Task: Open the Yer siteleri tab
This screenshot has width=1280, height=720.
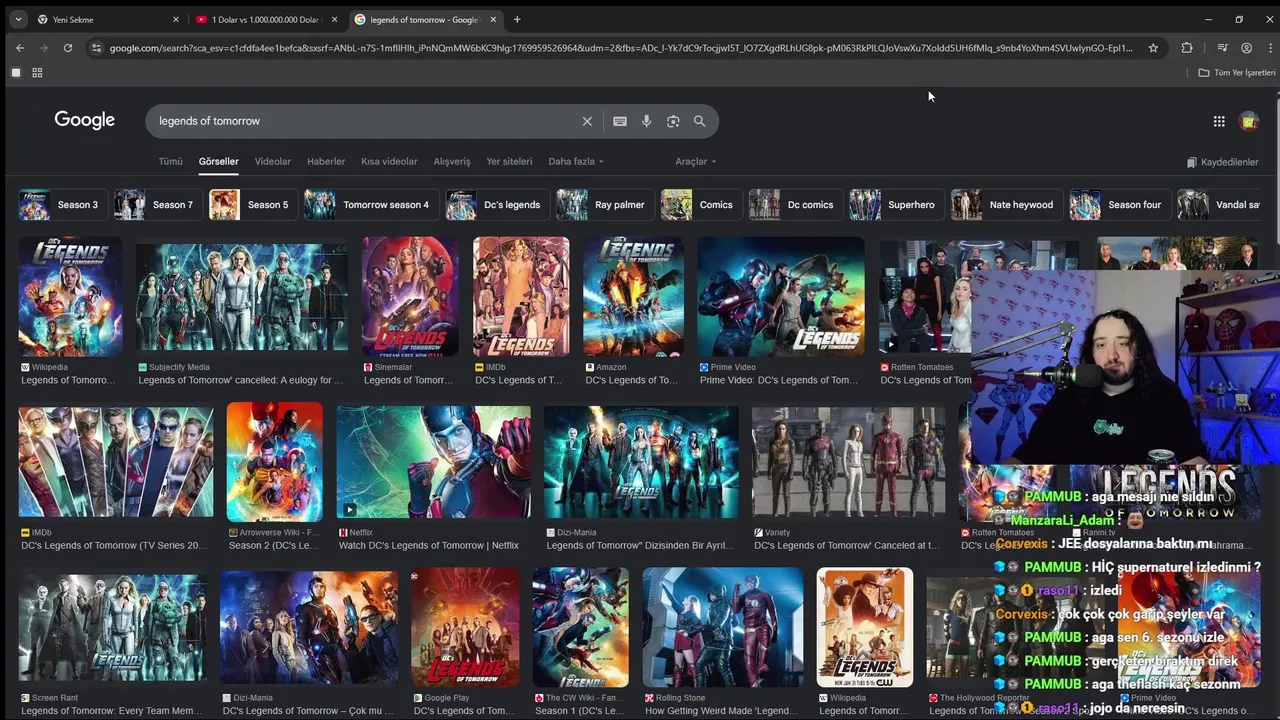Action: pos(509,161)
